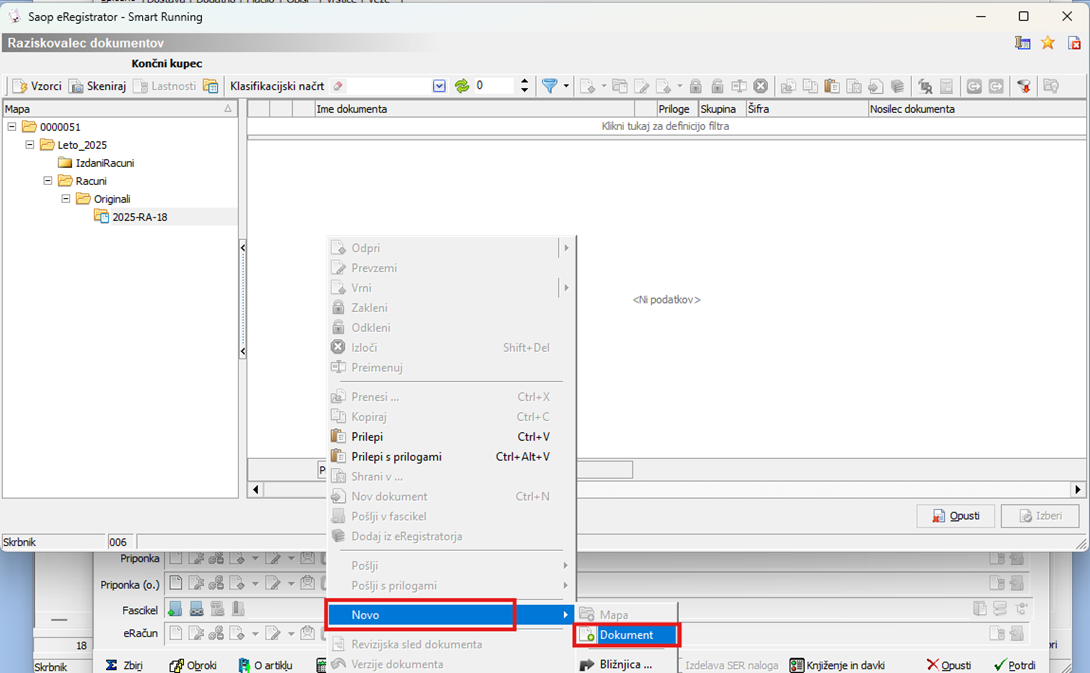Open the Vzorci templates tool
Viewport: 1090px width, 673px height.
click(38, 86)
